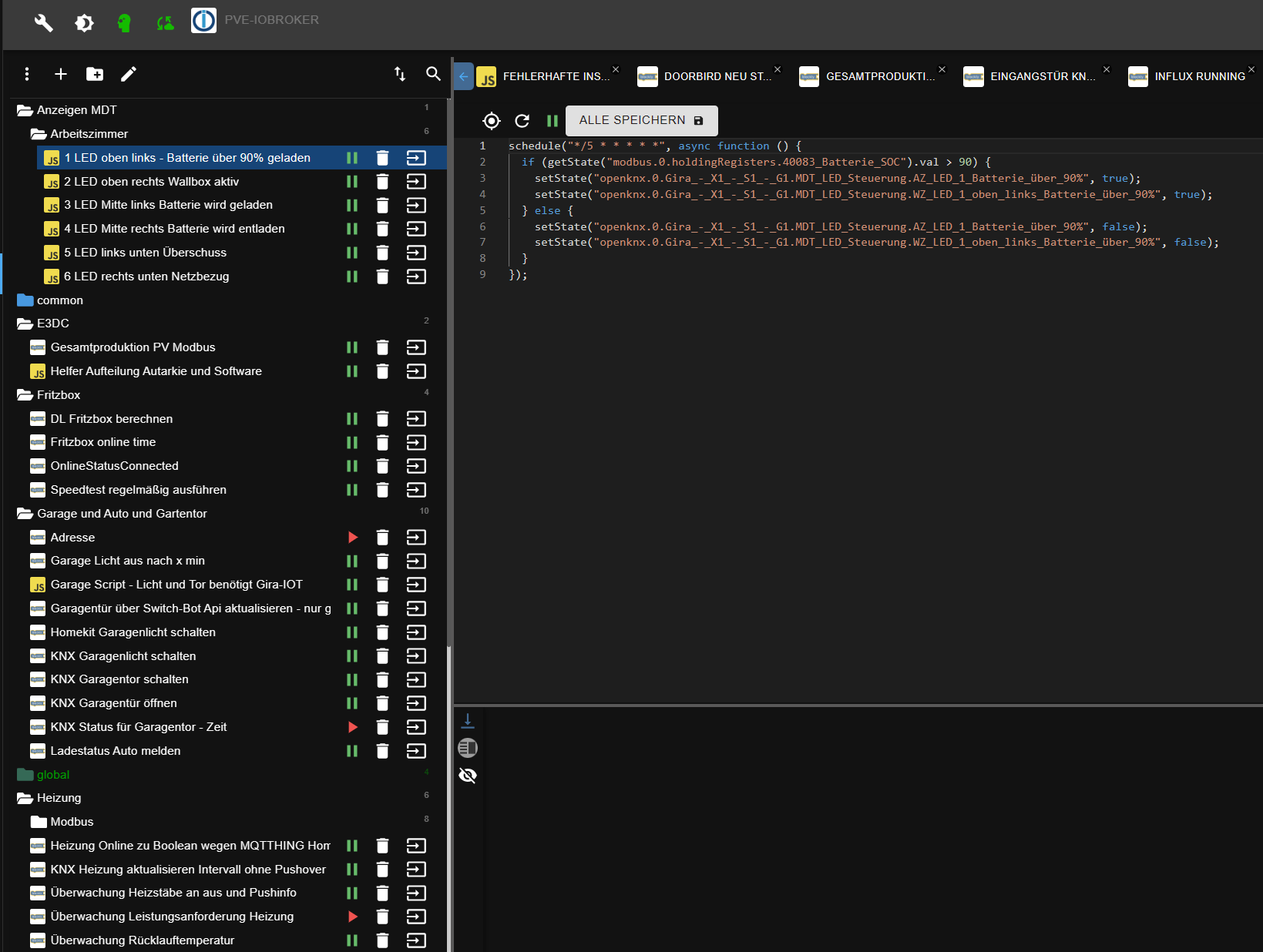Select Garage Script - Licht und Tor
Image resolution: width=1263 pixels, height=952 pixels.
click(176, 585)
